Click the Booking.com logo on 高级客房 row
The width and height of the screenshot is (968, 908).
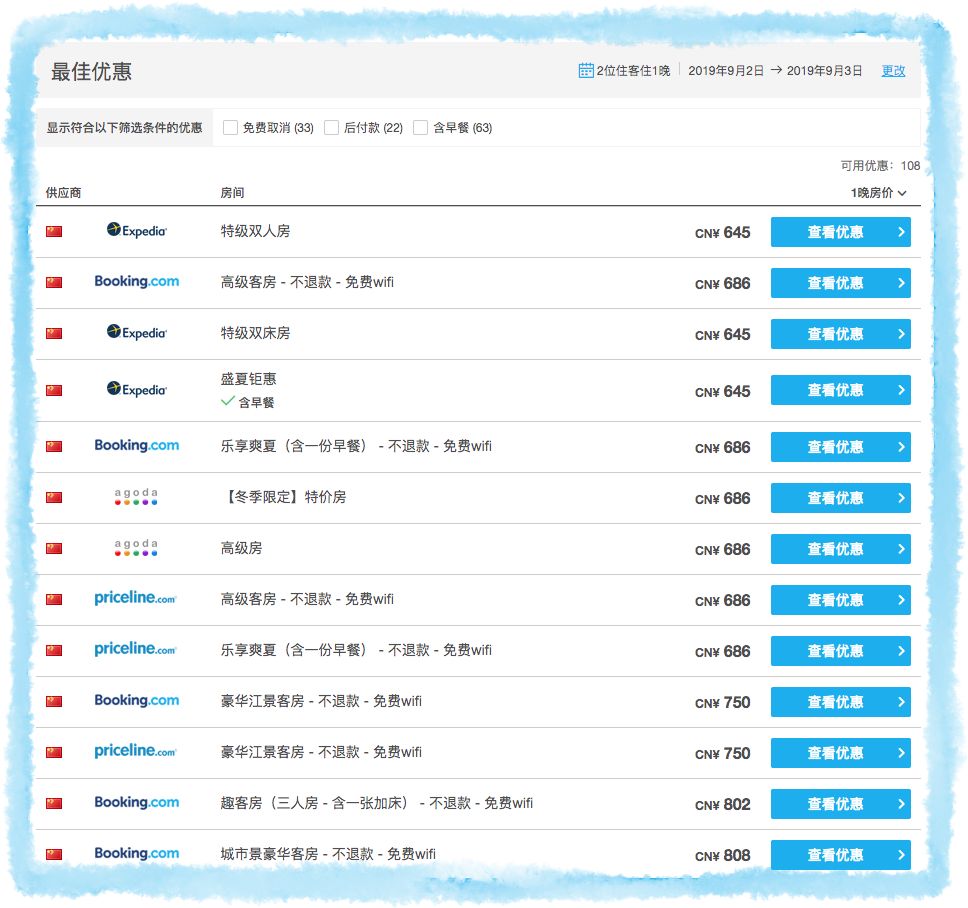point(137,282)
